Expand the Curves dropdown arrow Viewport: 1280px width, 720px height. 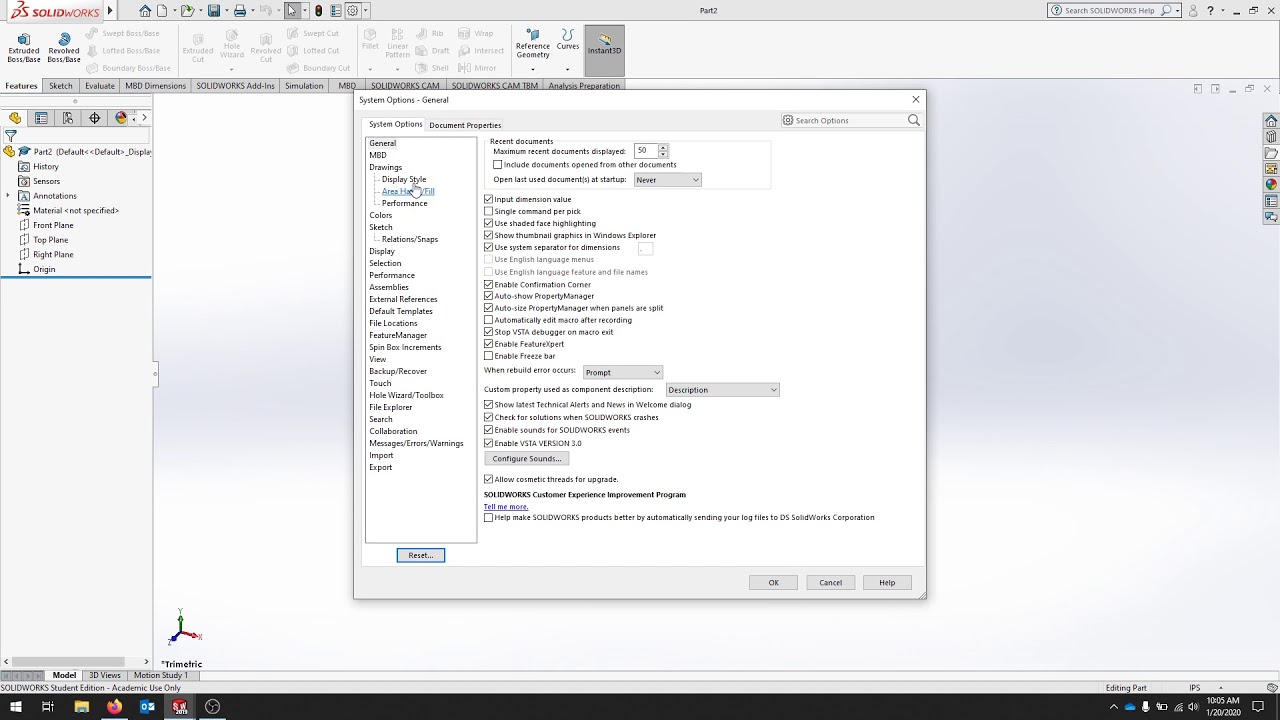(x=567, y=69)
